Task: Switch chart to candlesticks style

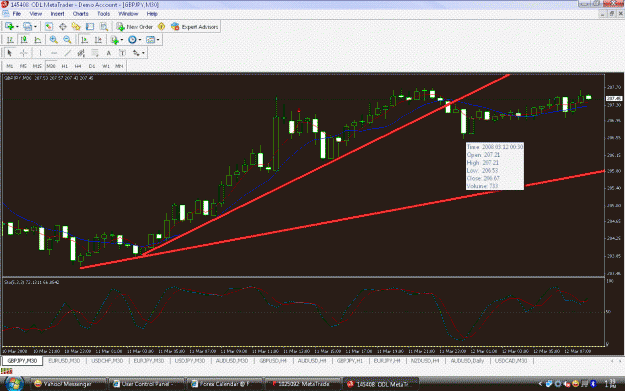Action: 24,40
